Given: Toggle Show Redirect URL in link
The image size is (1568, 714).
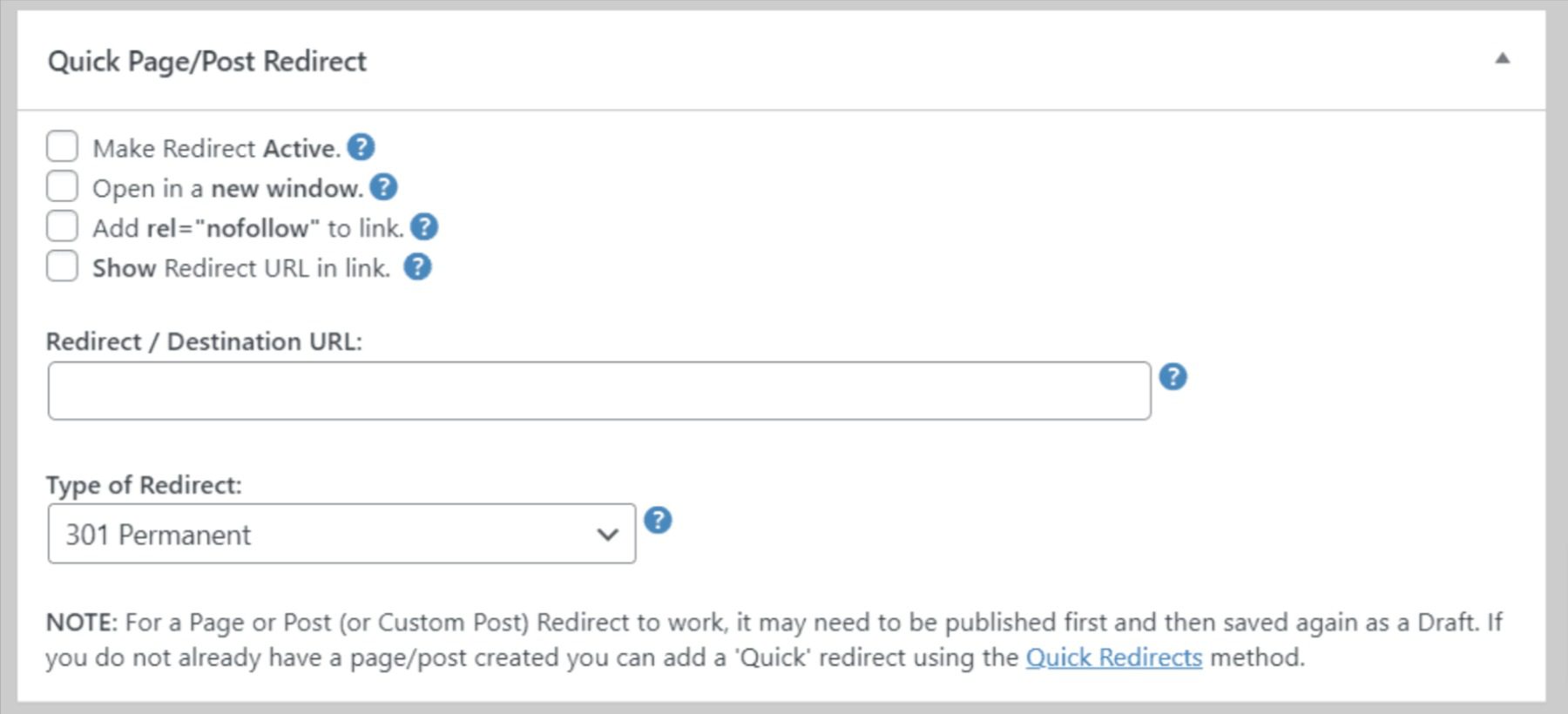Looking at the screenshot, I should coord(61,266).
